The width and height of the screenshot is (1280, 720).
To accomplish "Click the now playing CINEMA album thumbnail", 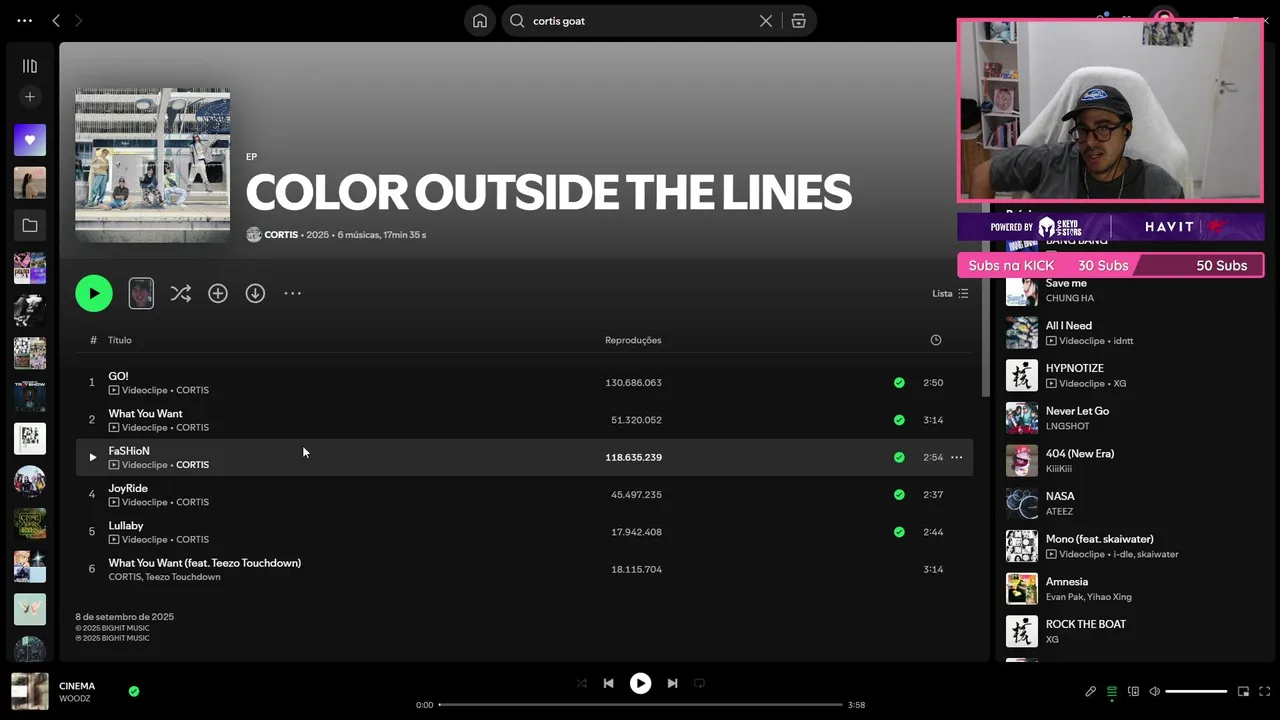I will coord(30,691).
